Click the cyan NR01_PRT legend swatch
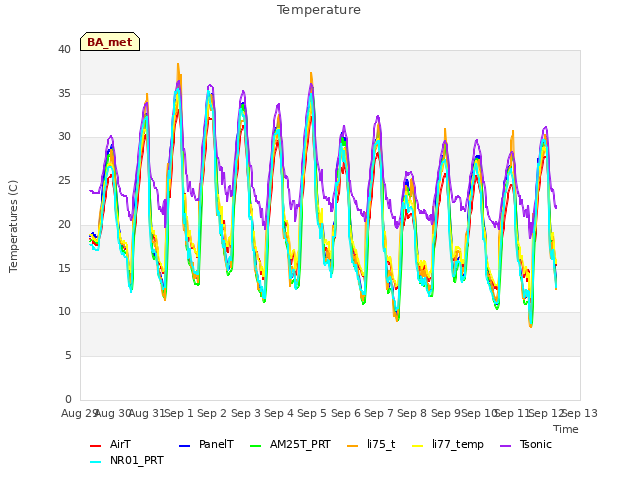Viewport: 640px width, 480px height. point(95,462)
